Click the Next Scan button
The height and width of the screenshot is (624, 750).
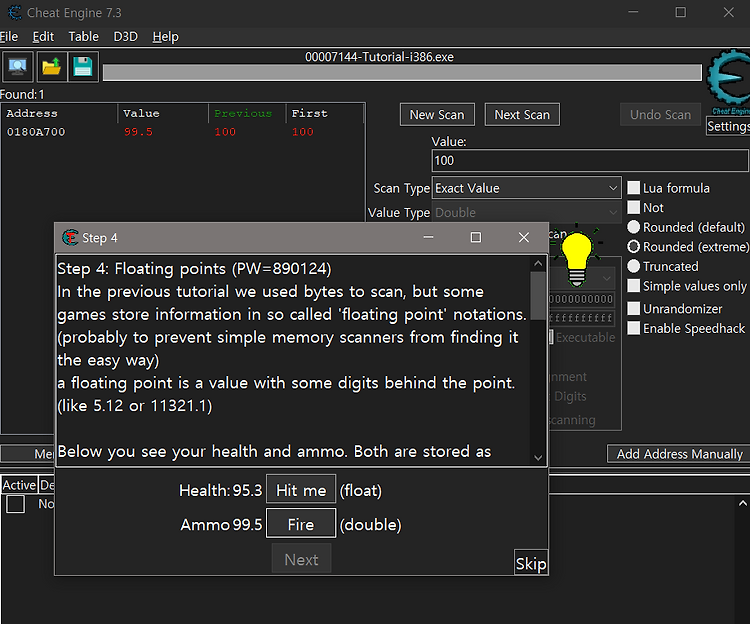(x=522, y=115)
